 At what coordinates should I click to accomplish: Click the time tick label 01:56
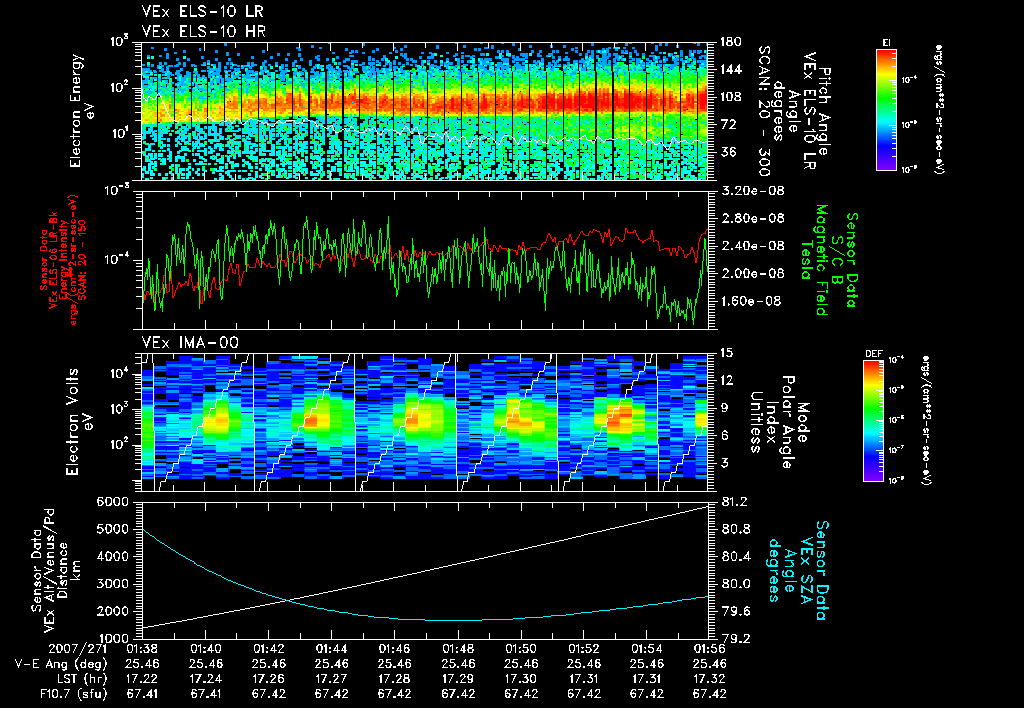(x=710, y=649)
